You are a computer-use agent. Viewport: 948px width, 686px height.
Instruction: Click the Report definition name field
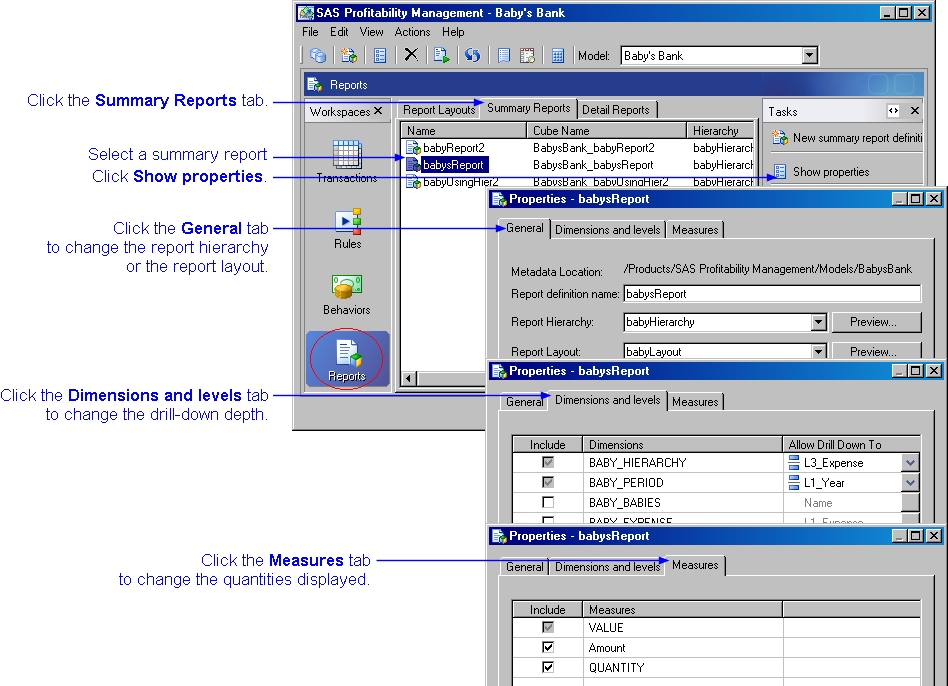pos(770,293)
